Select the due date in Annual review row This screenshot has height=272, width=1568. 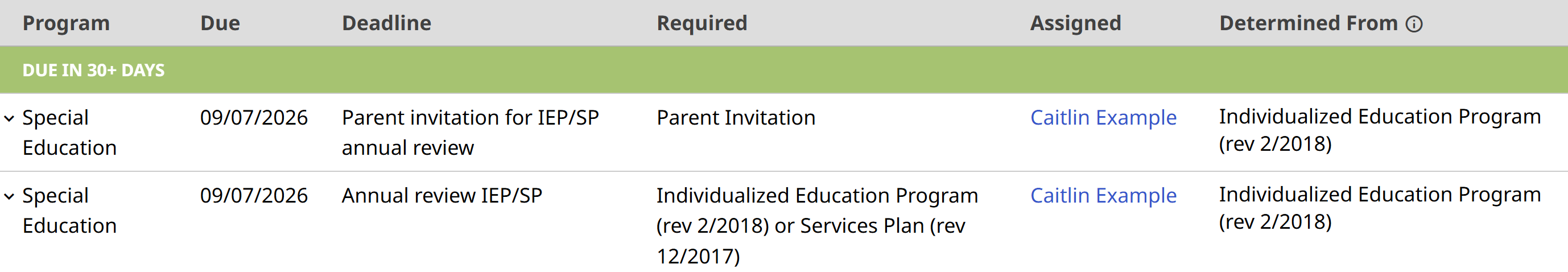tap(254, 195)
